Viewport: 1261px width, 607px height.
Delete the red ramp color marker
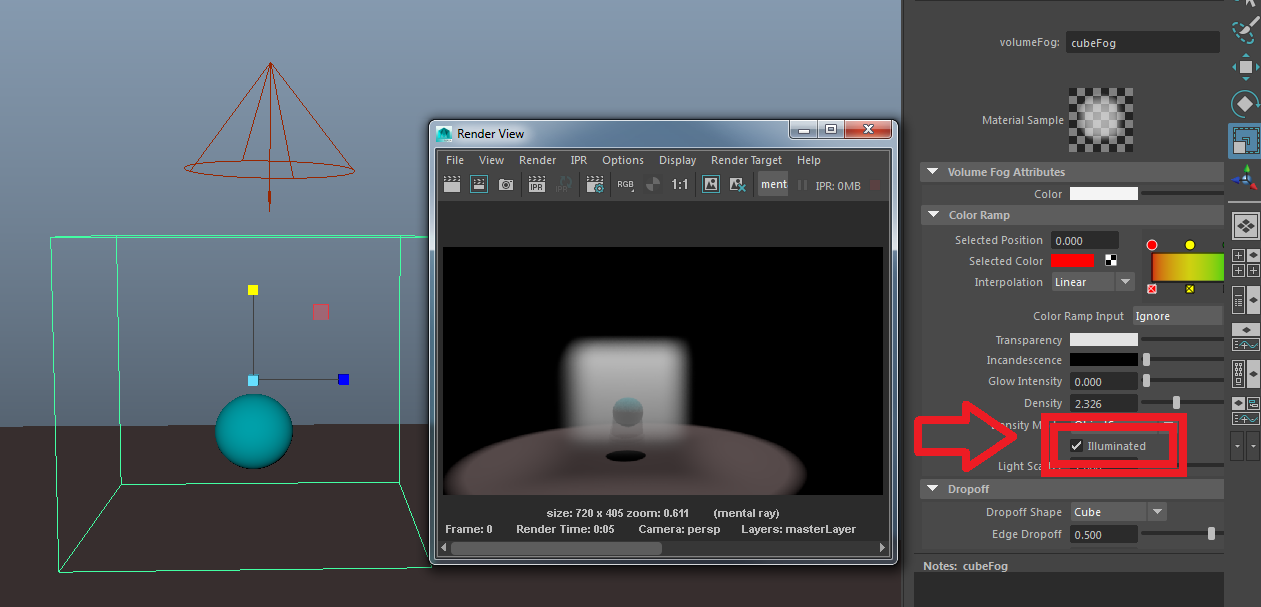(x=1152, y=289)
